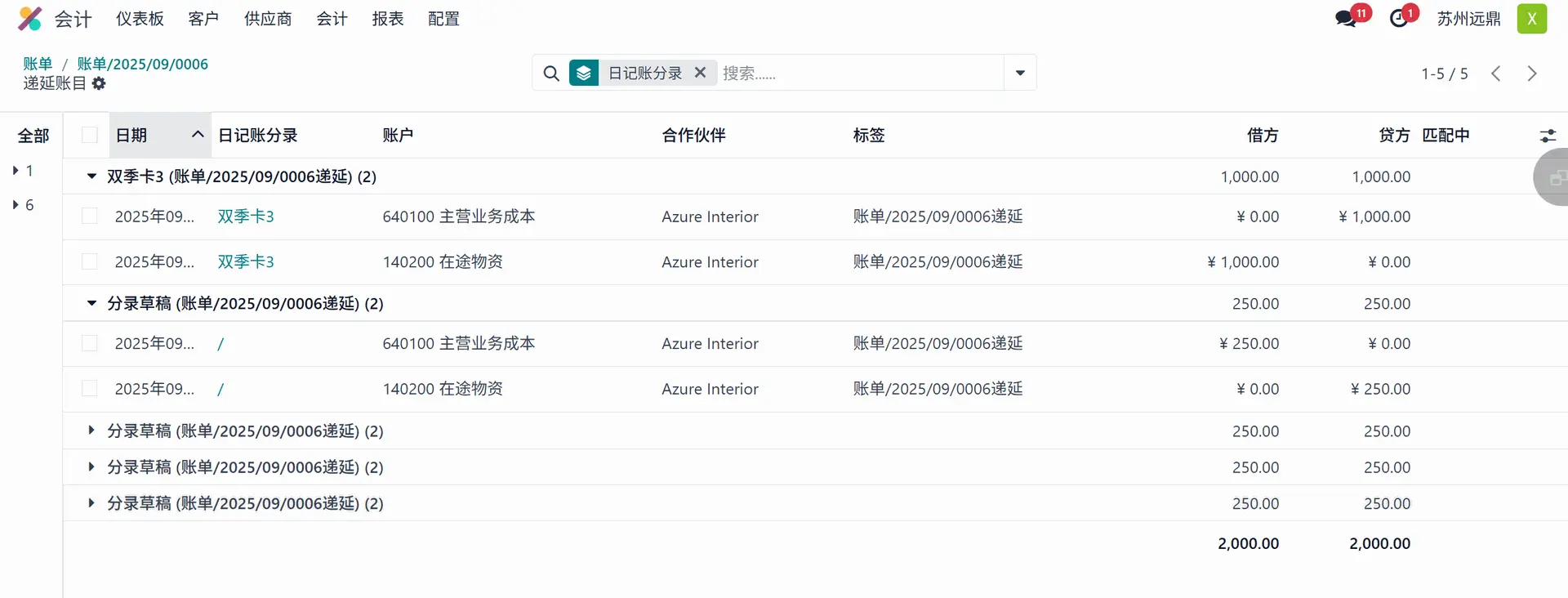The height and width of the screenshot is (598, 1568).
Task: Open the activities clock icon
Action: [1399, 19]
